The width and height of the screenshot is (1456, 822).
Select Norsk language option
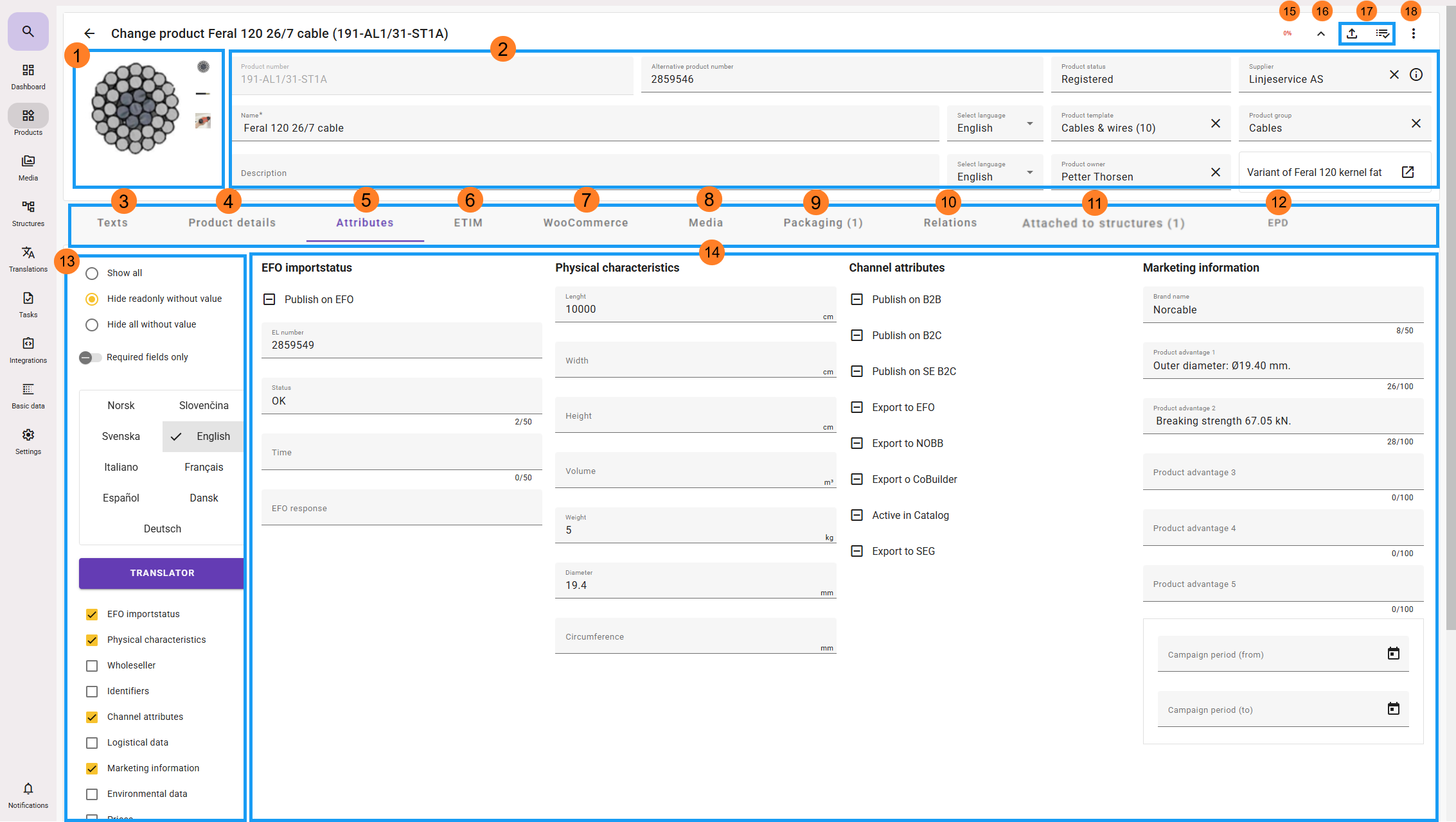121,405
